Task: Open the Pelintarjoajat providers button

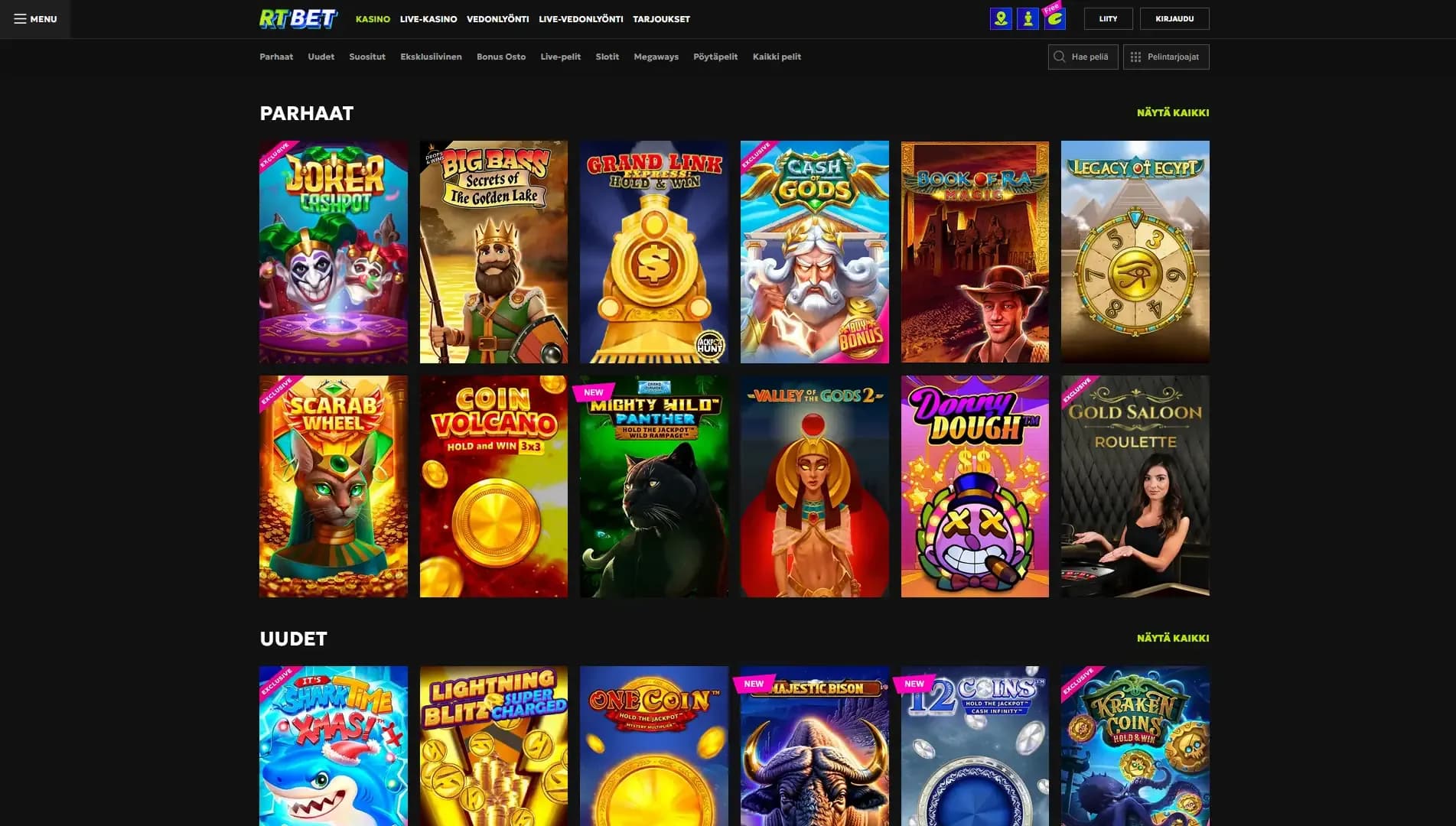Action: (1166, 57)
